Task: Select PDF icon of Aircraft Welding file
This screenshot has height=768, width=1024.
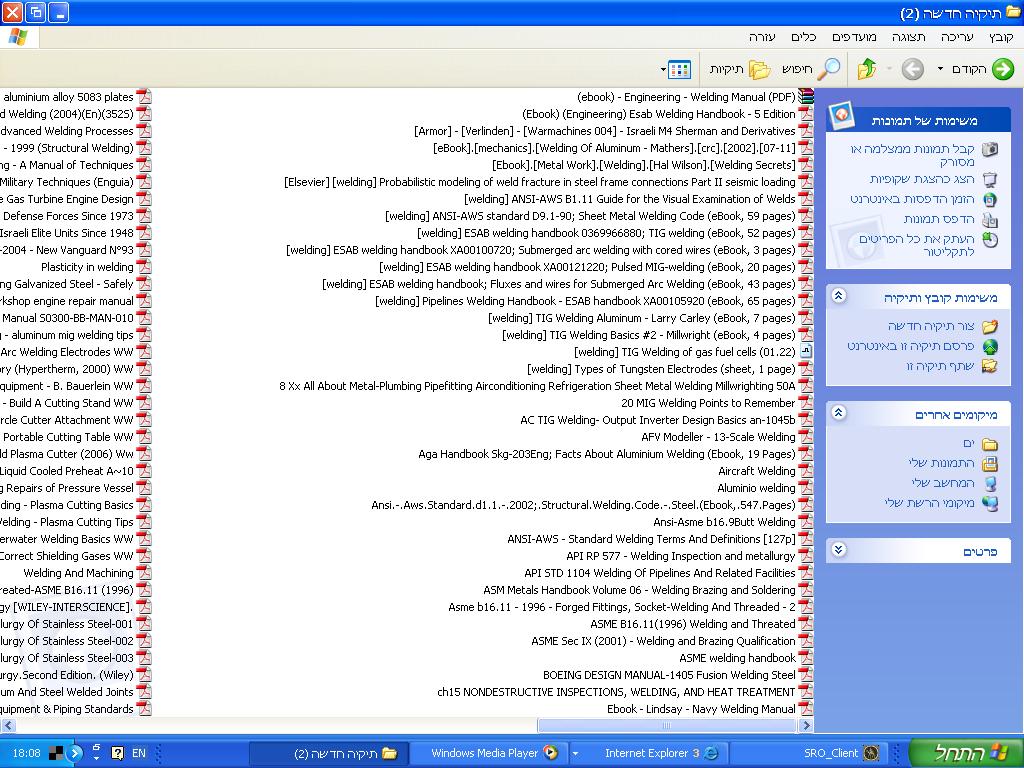Action: point(805,471)
